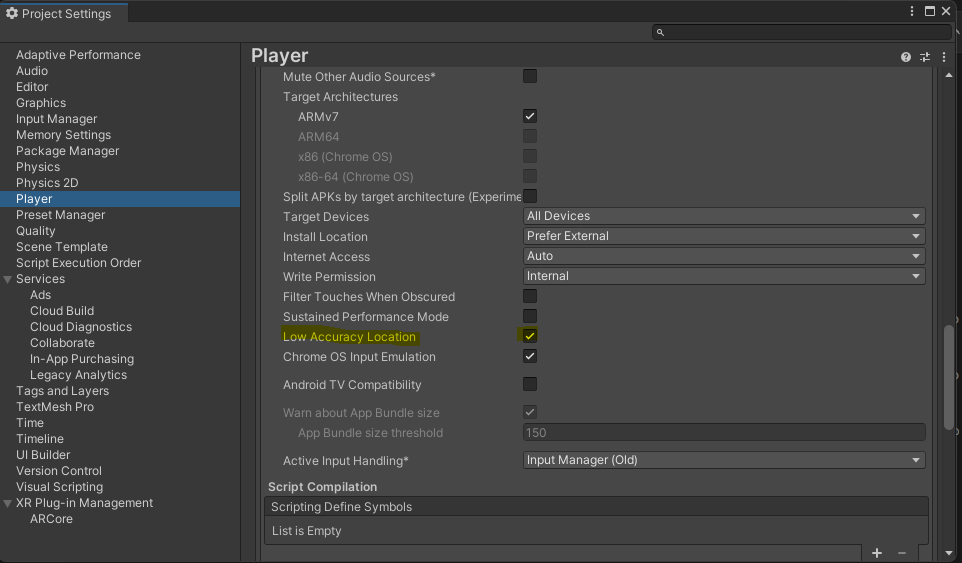
Task: Toggle Split APKs by target architecture
Action: coord(529,196)
